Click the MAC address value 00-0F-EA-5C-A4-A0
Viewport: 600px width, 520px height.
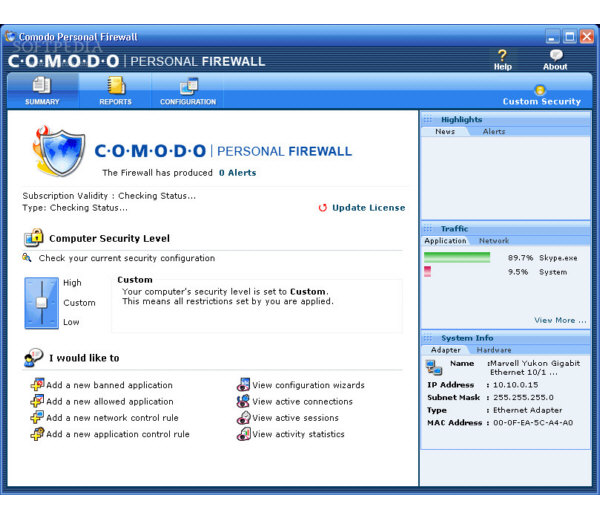point(533,422)
